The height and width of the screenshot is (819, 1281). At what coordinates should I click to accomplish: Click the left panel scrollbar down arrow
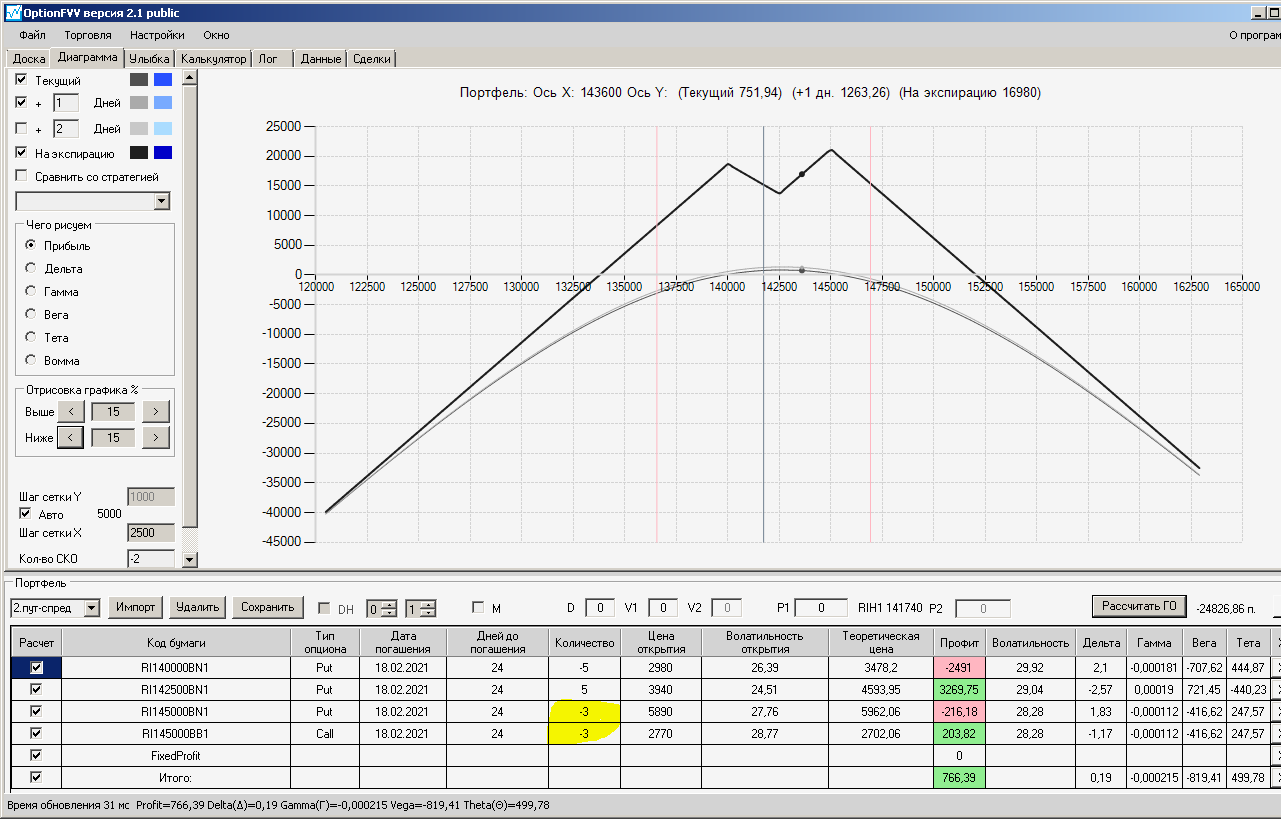coord(191,560)
